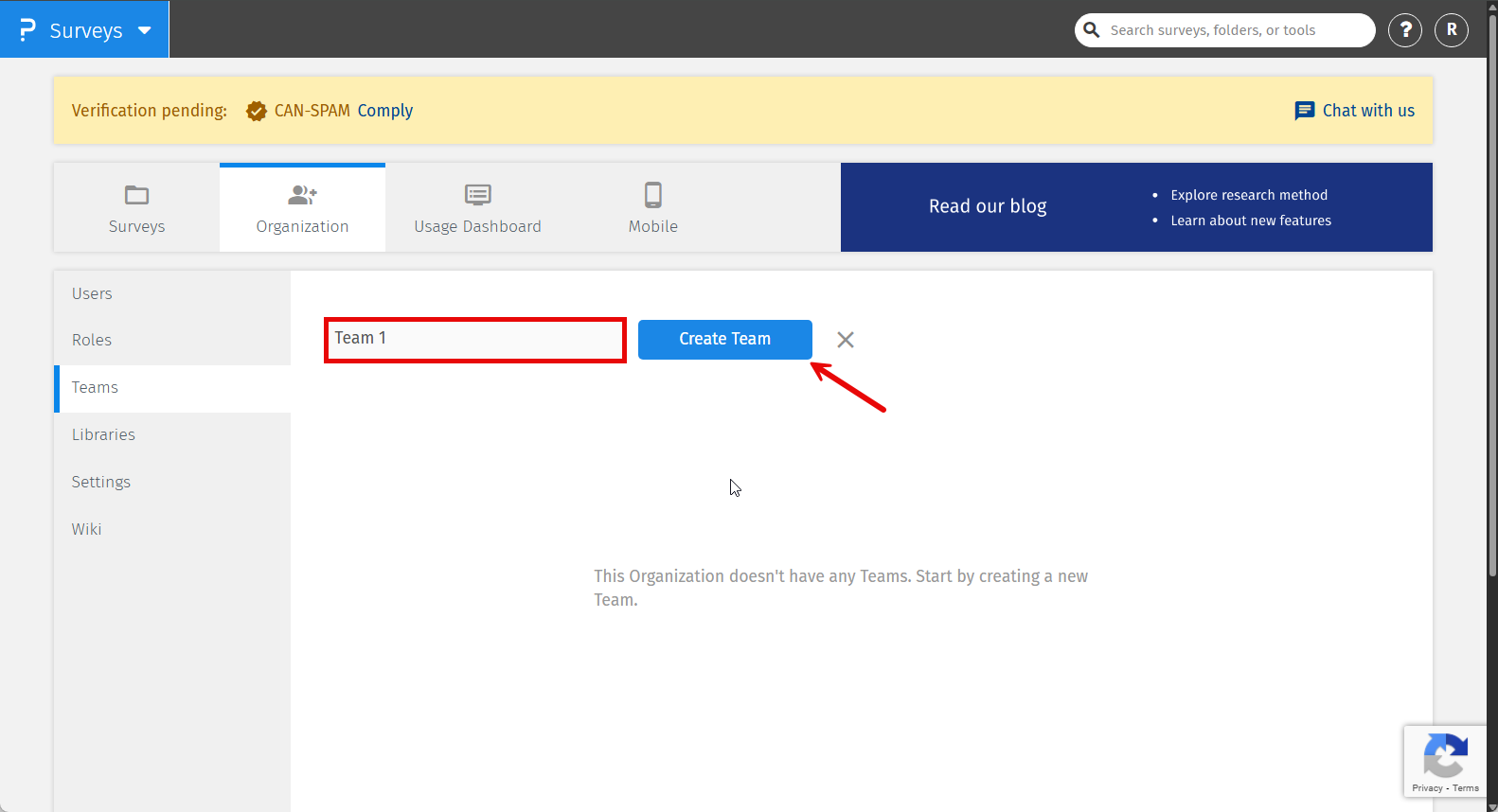Click the team name input field
This screenshot has width=1498, height=812.
[475, 340]
